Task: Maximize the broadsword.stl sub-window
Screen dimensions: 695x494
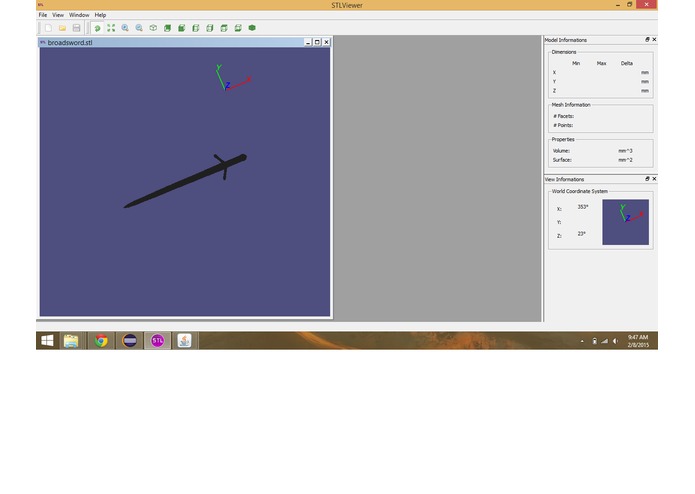Action: [x=317, y=42]
